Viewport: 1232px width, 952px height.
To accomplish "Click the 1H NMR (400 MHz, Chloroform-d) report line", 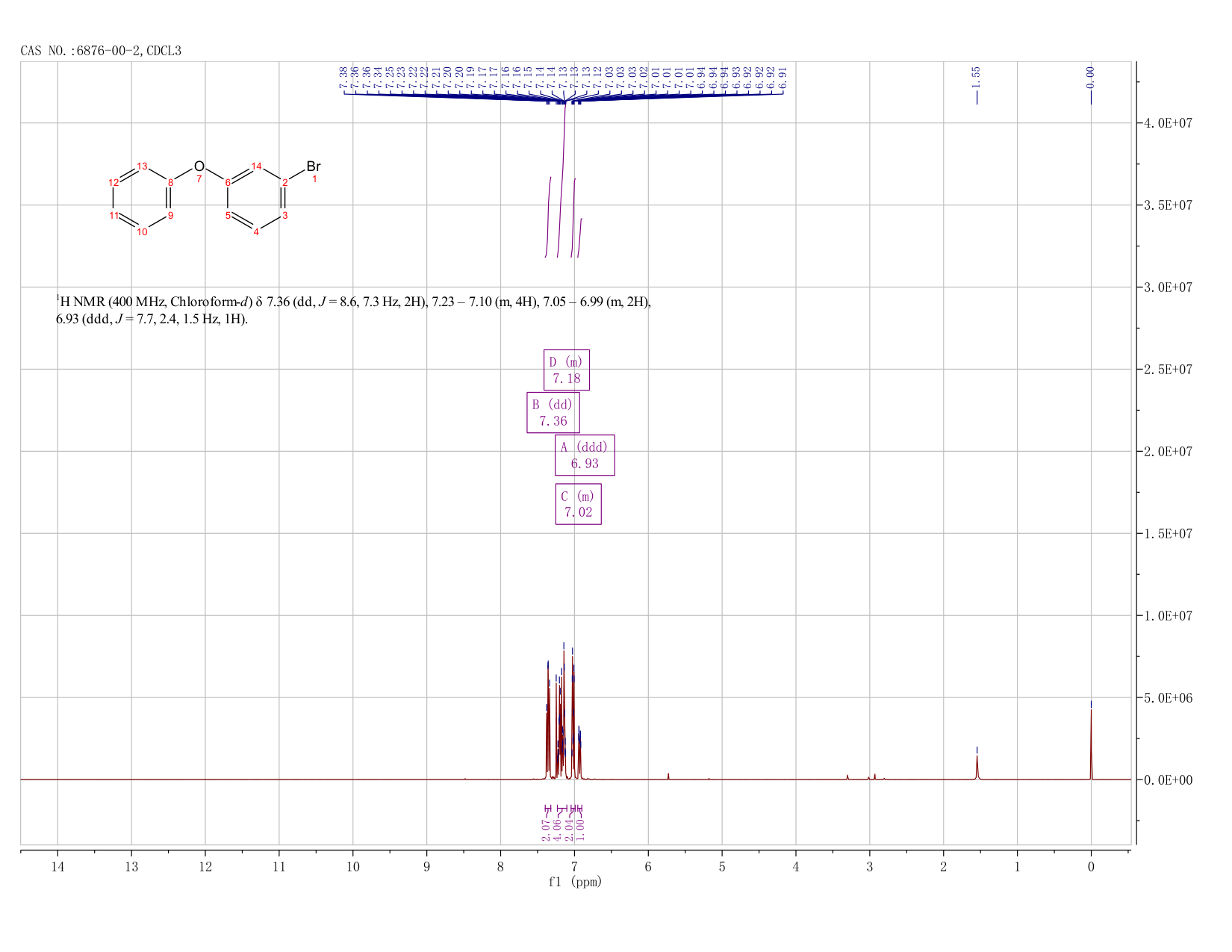I will coord(354,302).
